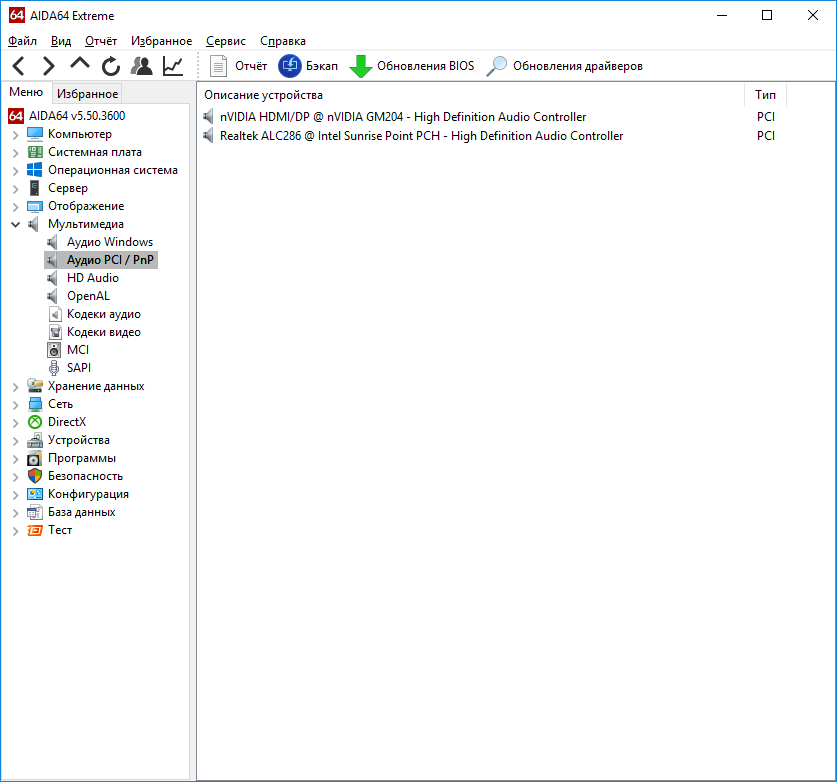
Task: Open the Избранное menu in the menu bar
Action: 161,41
